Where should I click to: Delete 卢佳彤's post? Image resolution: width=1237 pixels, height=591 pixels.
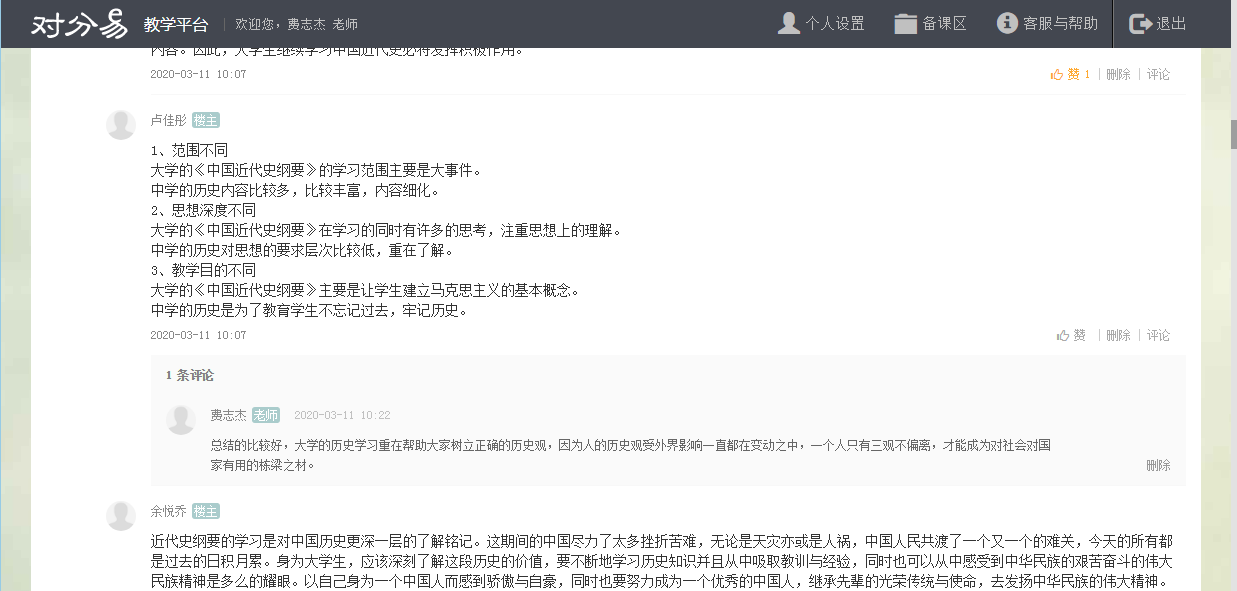tap(1118, 335)
